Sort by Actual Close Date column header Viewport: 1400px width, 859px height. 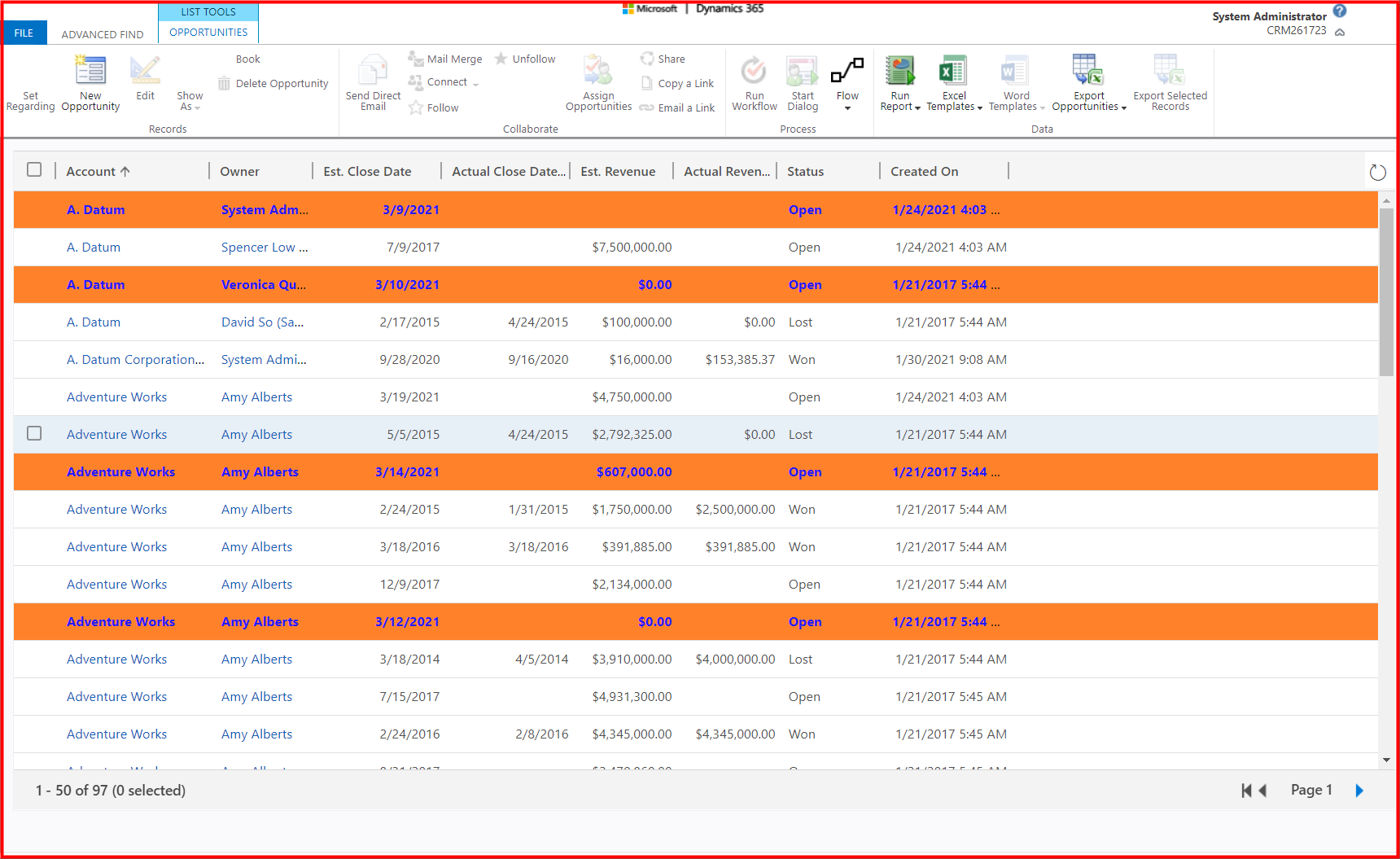508,171
